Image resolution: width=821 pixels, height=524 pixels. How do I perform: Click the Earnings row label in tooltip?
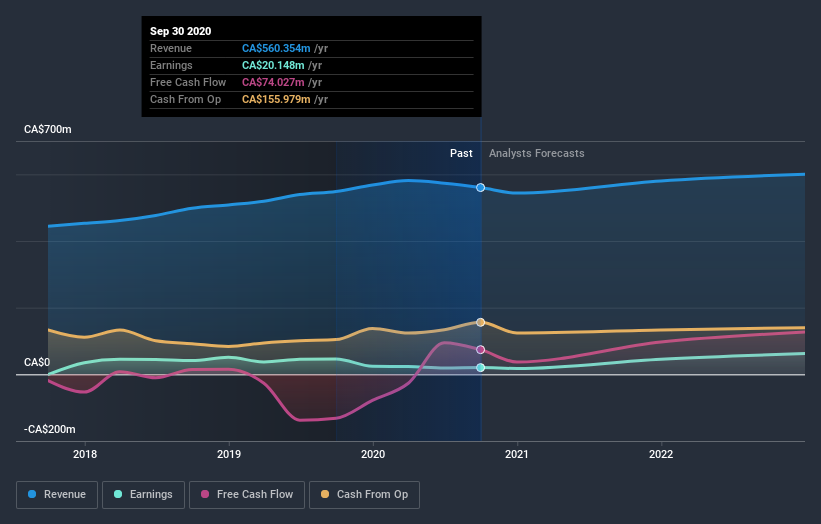(171, 65)
